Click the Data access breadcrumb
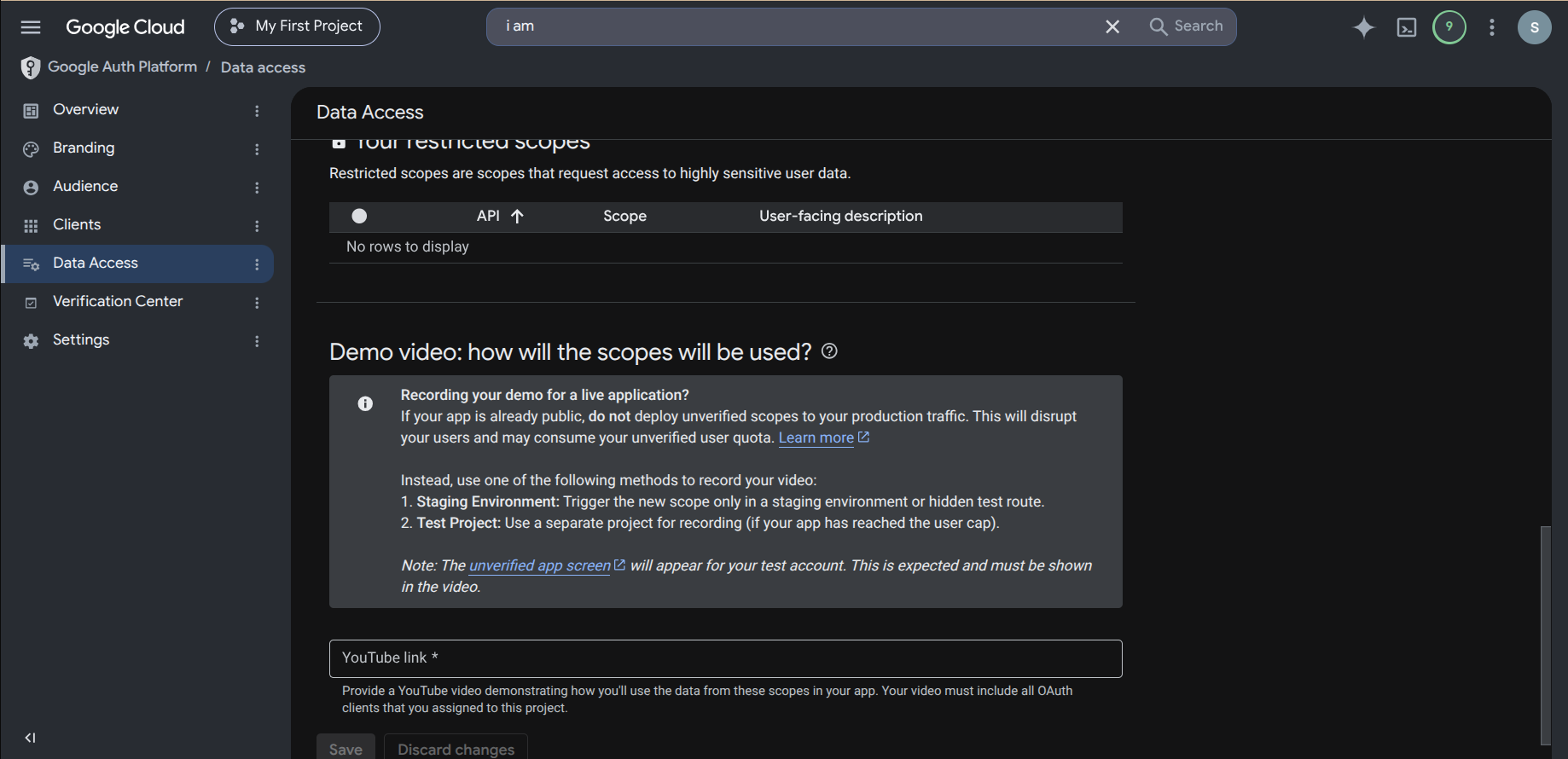Image resolution: width=1568 pixels, height=759 pixels. [263, 67]
